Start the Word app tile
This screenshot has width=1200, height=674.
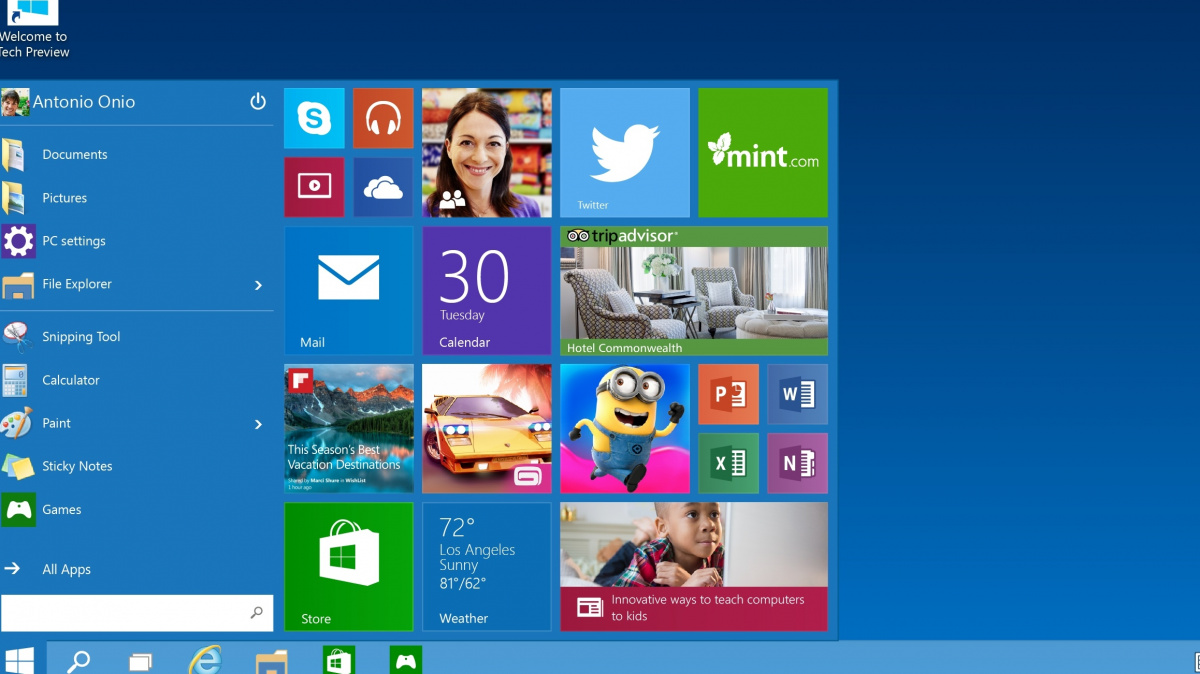click(797, 393)
